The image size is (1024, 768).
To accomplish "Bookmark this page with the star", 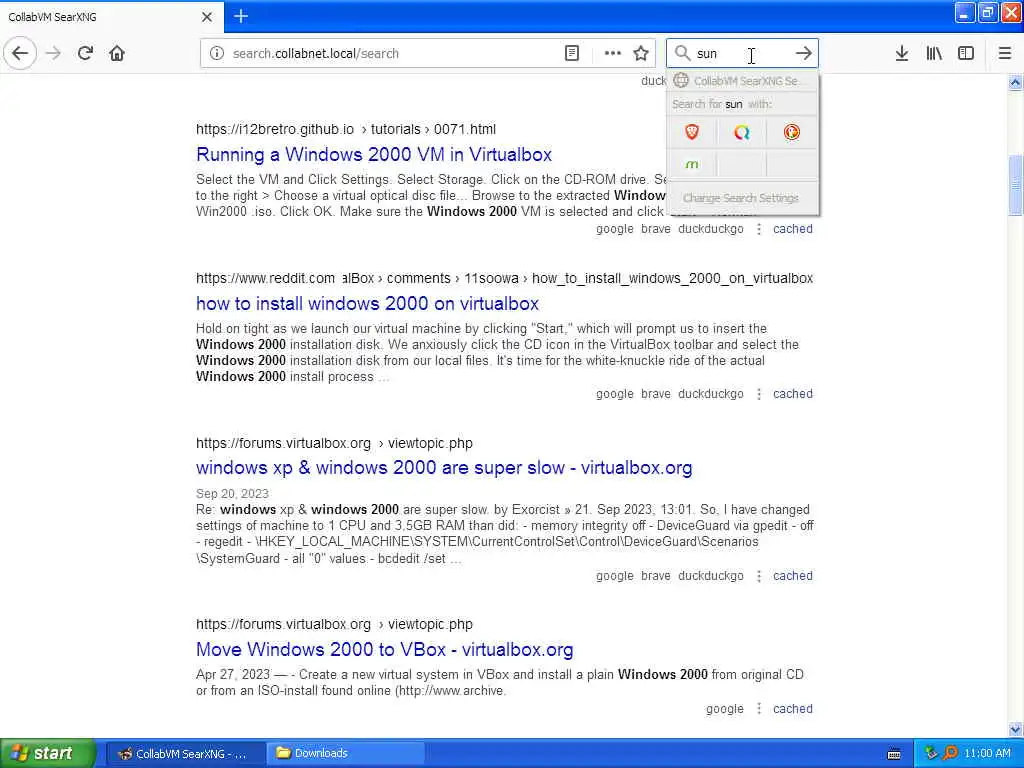I will [x=641, y=54].
